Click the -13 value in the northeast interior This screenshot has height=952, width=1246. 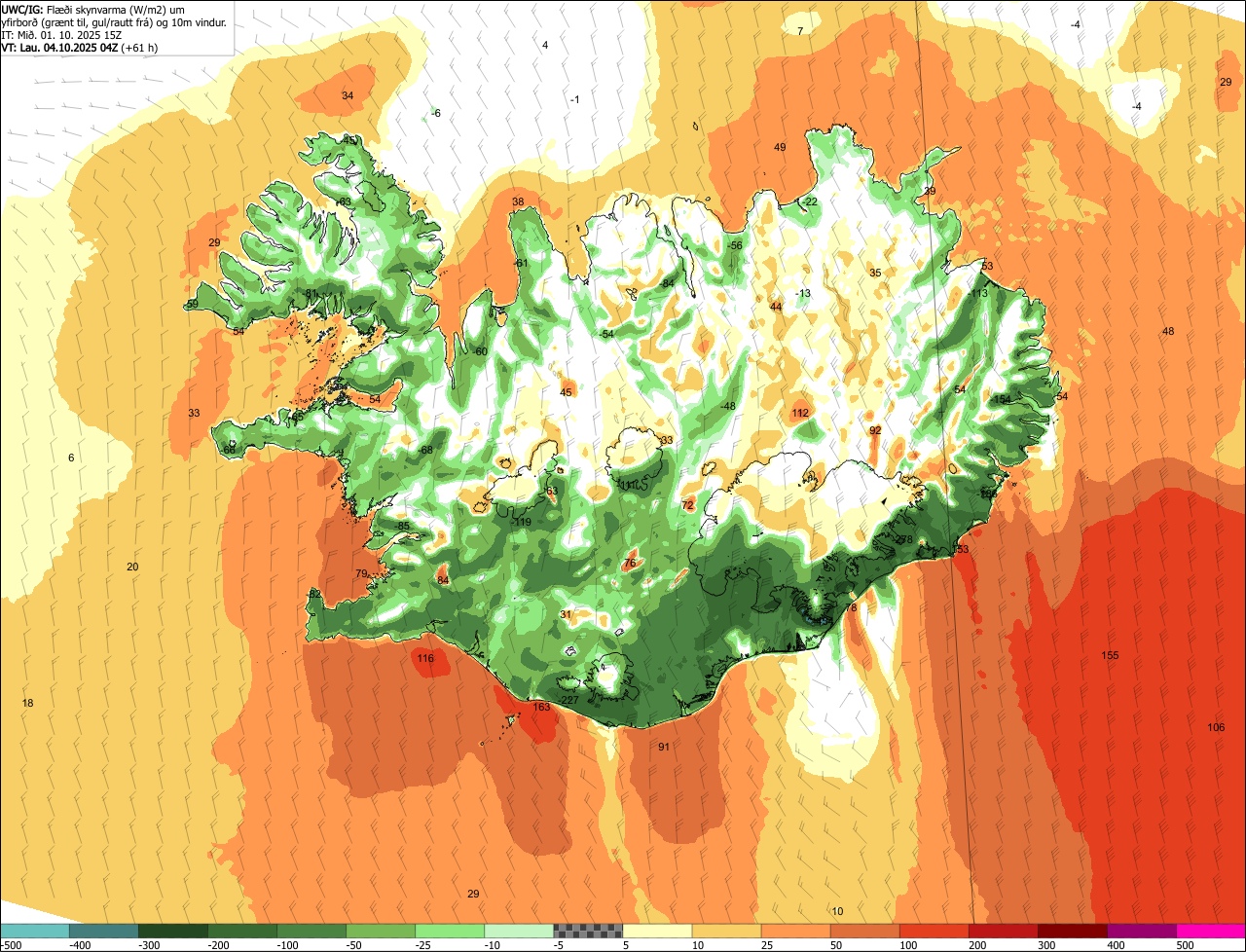[x=803, y=293]
